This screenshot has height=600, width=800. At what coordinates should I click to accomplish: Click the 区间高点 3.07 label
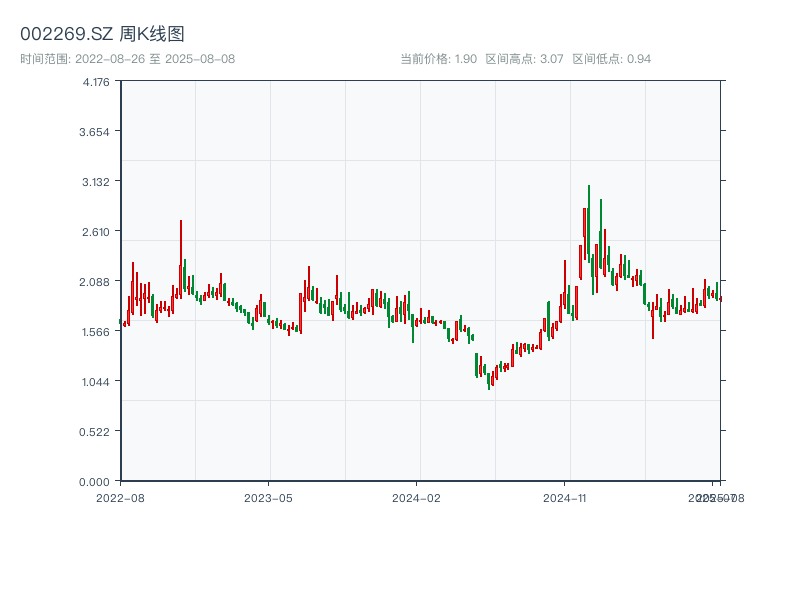(524, 59)
